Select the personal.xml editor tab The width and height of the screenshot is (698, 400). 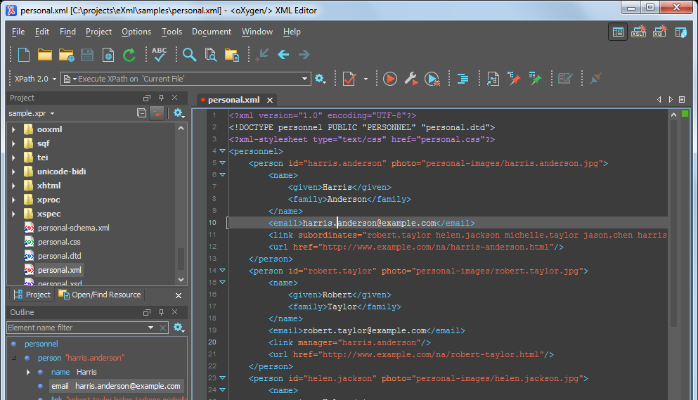click(233, 100)
